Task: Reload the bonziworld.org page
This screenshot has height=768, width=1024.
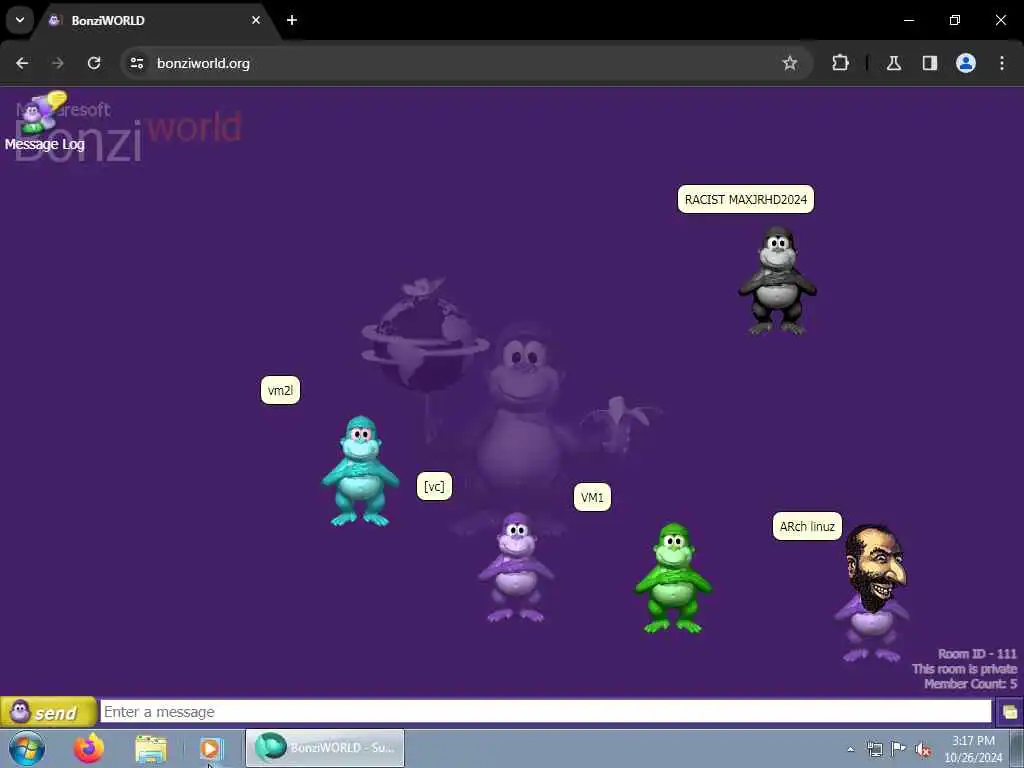Action: coord(94,63)
